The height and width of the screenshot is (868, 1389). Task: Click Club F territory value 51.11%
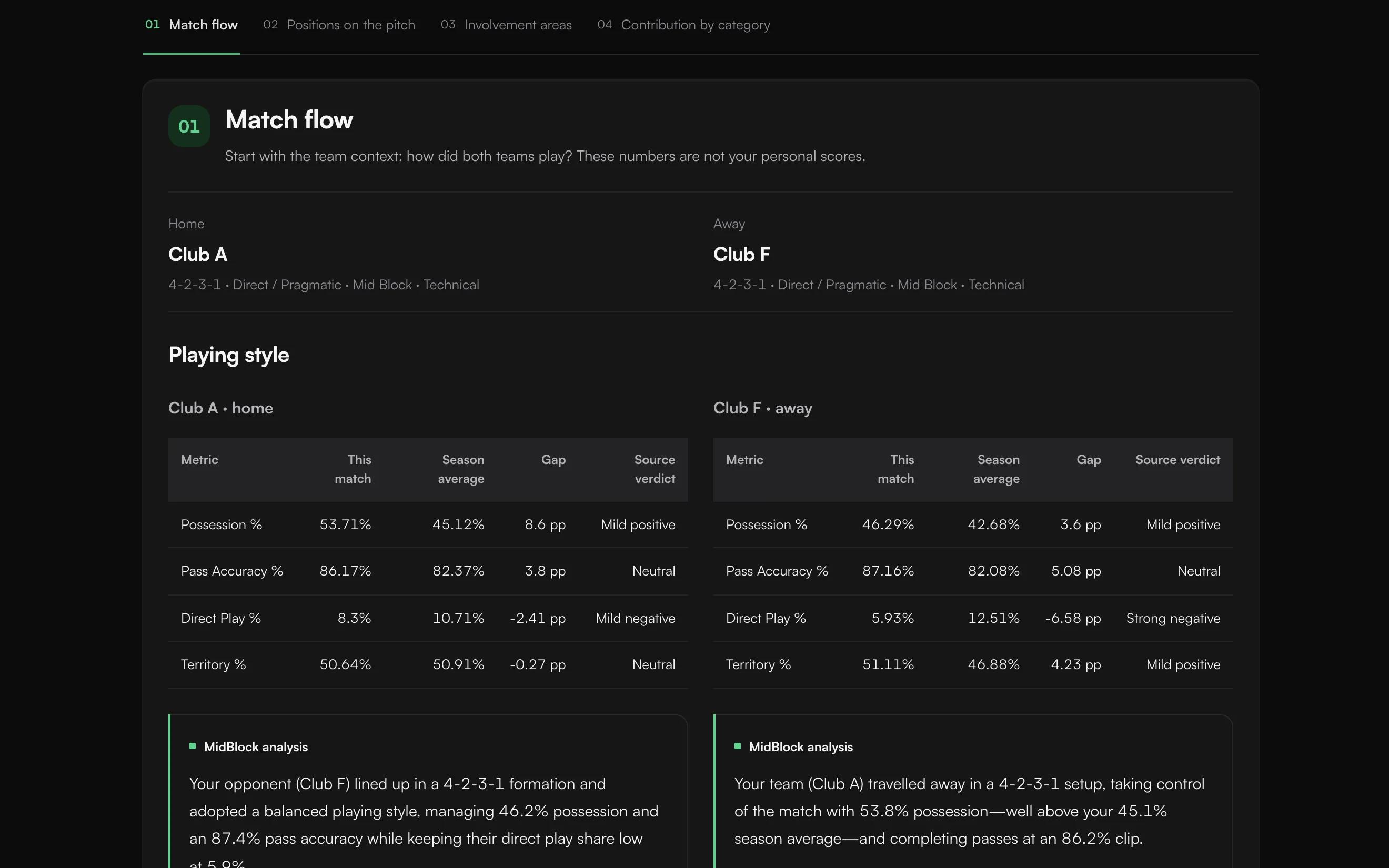[x=888, y=665]
